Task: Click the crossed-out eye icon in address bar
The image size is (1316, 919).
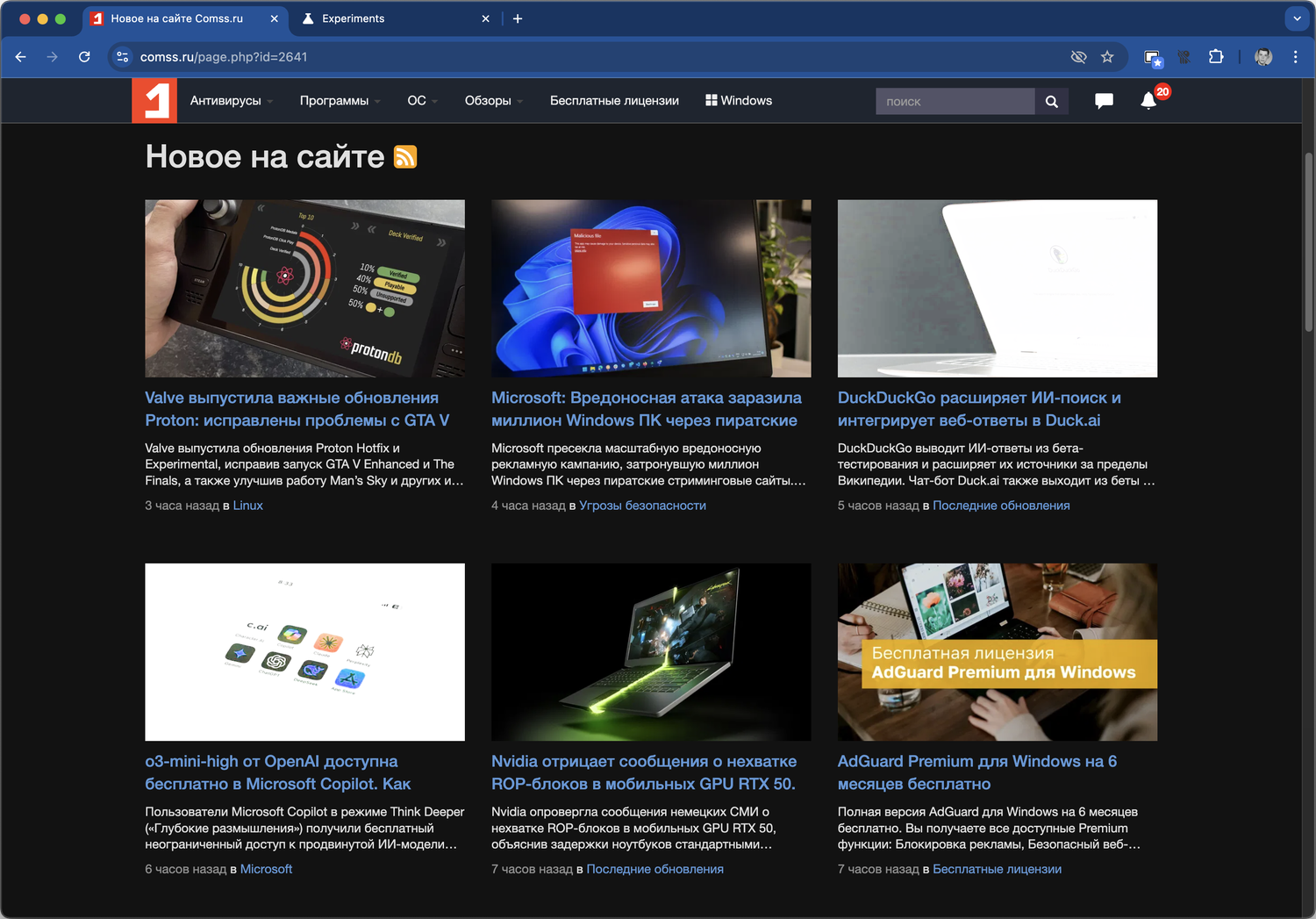Action: [x=1079, y=57]
